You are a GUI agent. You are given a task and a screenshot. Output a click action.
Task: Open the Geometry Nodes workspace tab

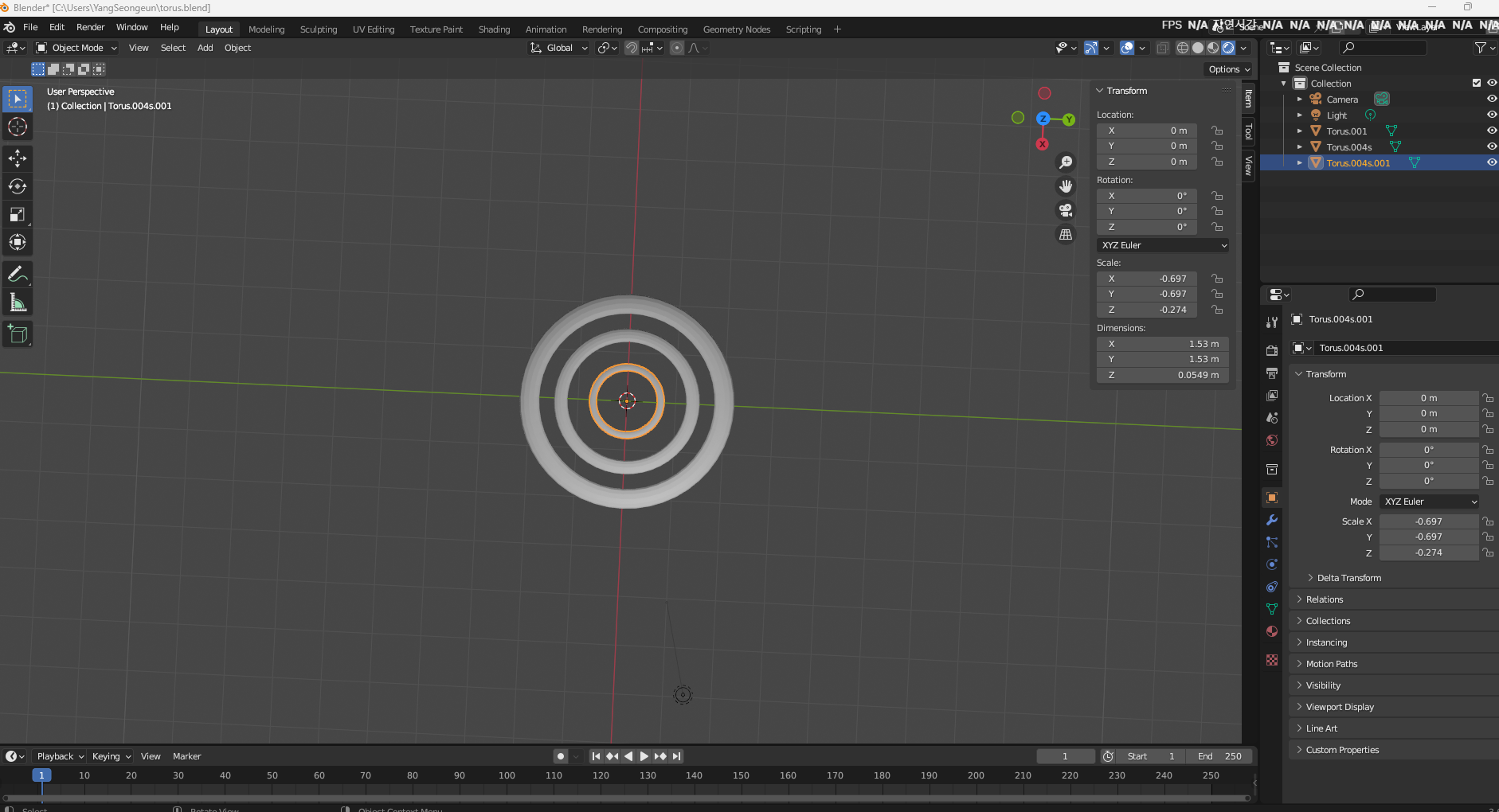pos(736,29)
